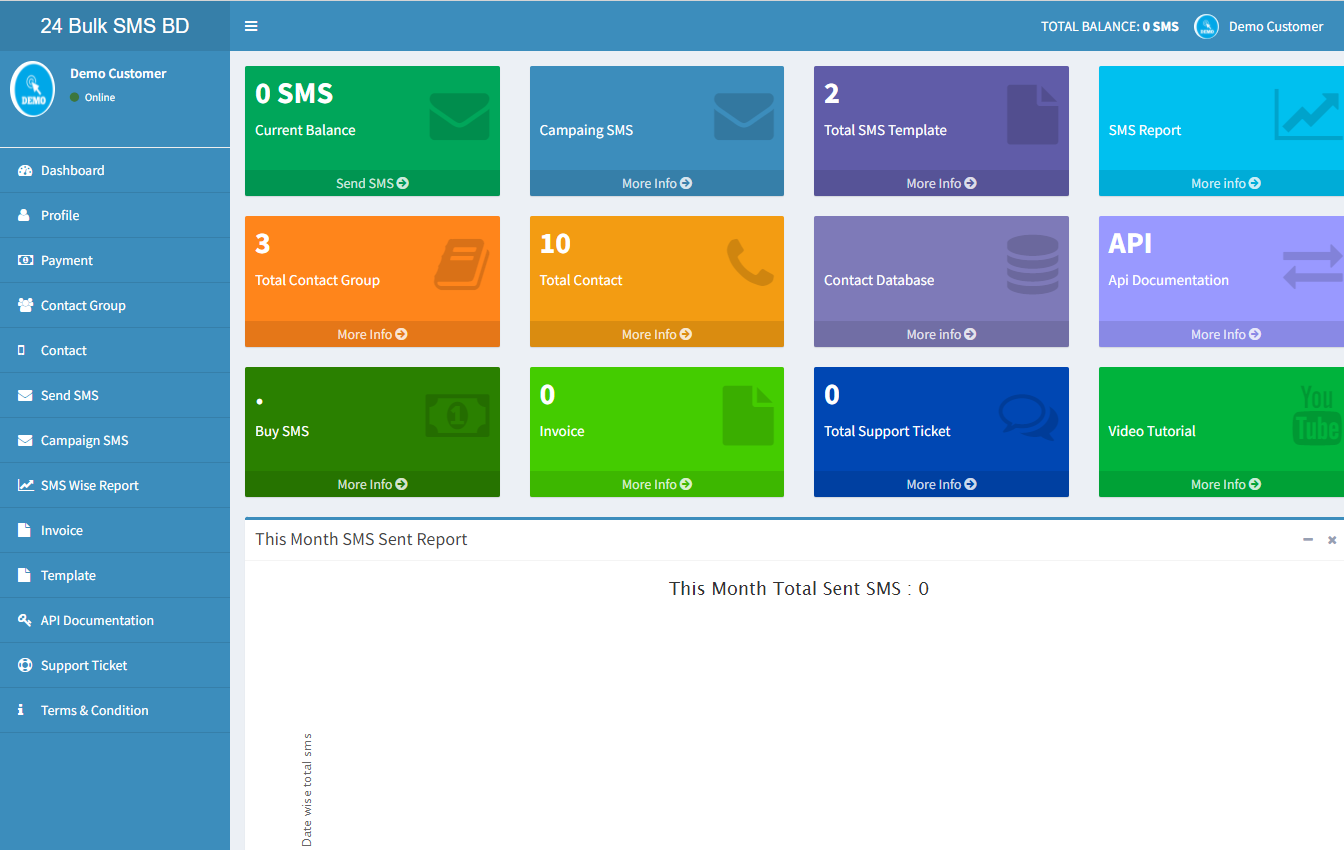This screenshot has height=850, width=1344.
Task: Click the book icon on Total Contact Group card
Action: pyautogui.click(x=461, y=265)
